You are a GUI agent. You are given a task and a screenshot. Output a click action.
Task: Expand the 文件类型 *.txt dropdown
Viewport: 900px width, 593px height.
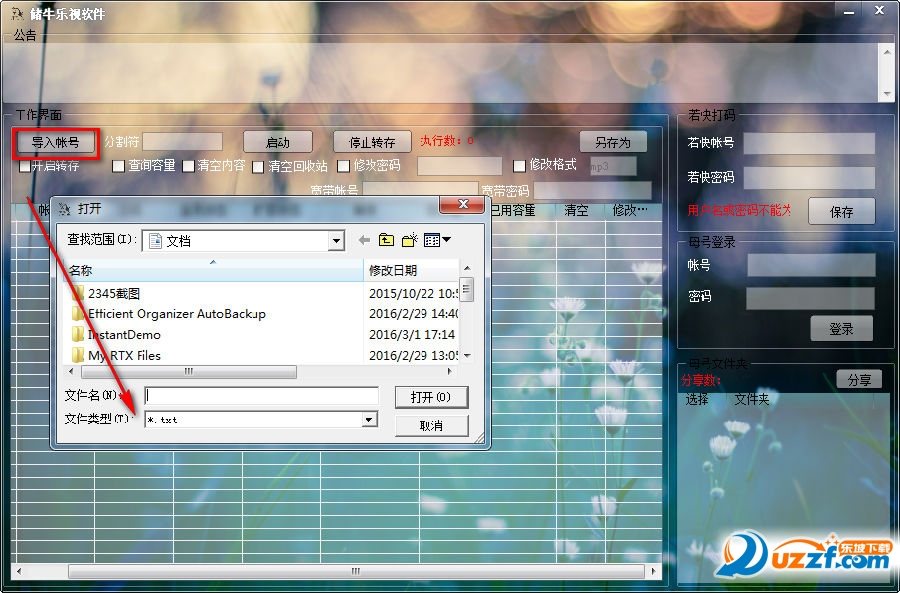[370, 420]
